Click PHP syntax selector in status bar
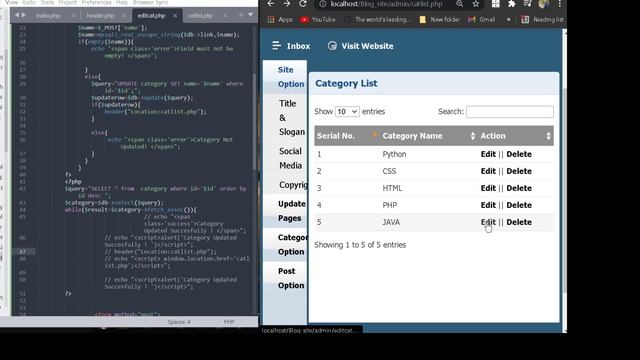Viewport: 640px width, 360px height. pyautogui.click(x=229, y=322)
